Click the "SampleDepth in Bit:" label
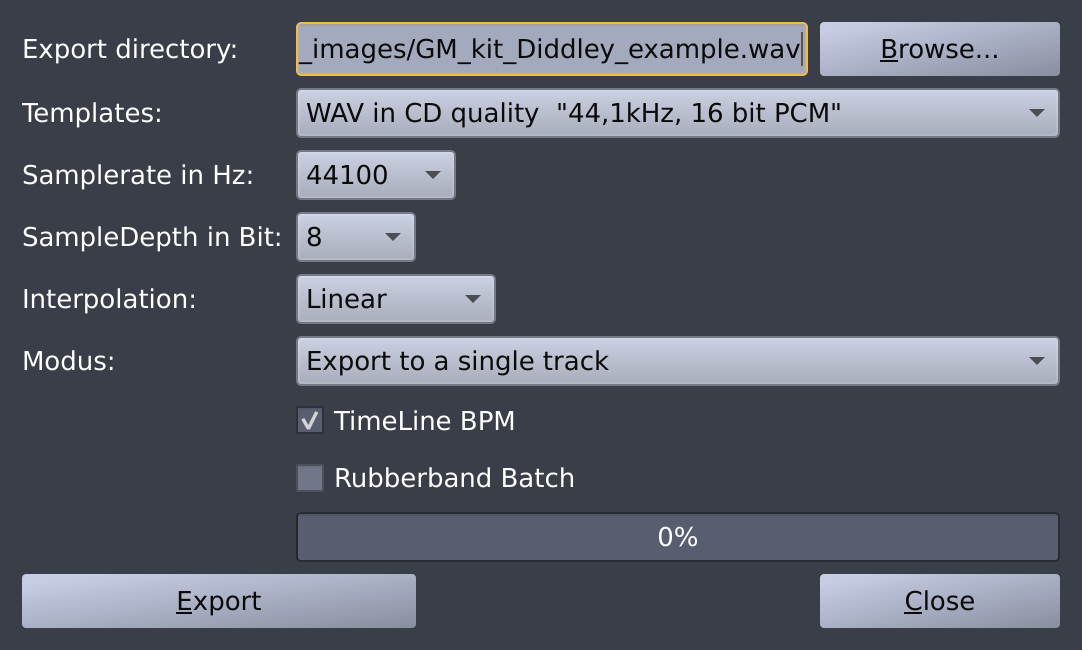Screen dimensions: 1082x650 pos(152,237)
